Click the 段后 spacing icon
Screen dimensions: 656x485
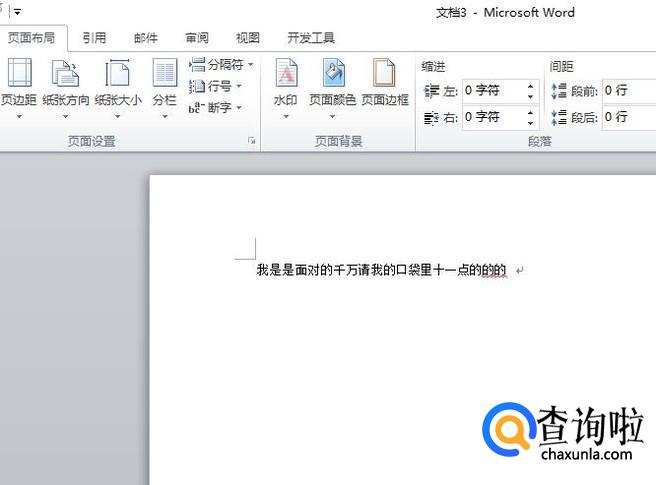pos(559,118)
